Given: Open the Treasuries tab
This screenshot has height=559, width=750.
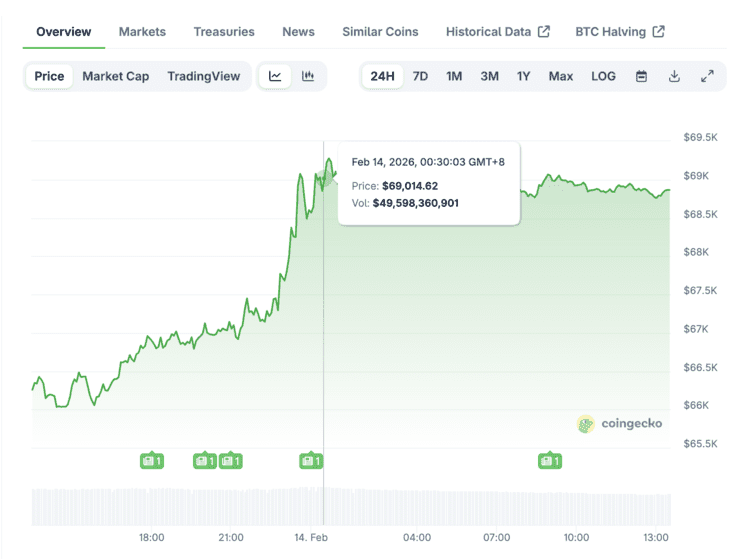Looking at the screenshot, I should [224, 32].
